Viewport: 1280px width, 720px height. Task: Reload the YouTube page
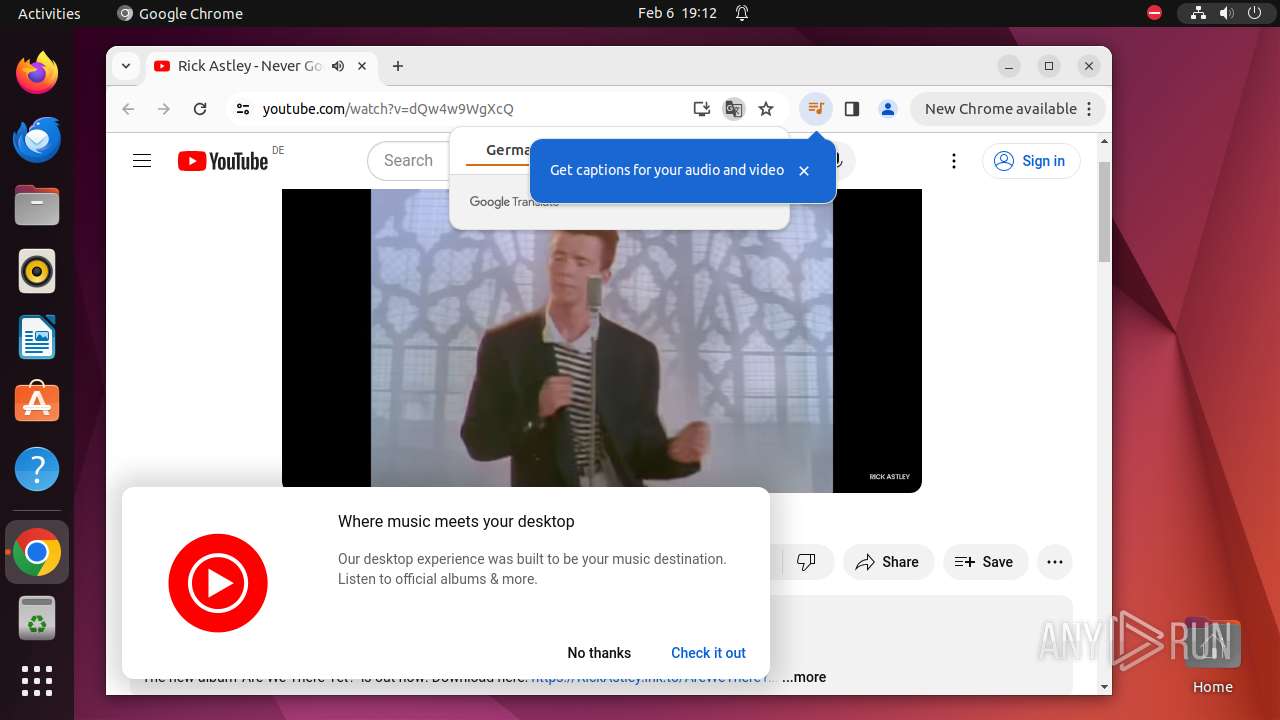coord(200,109)
